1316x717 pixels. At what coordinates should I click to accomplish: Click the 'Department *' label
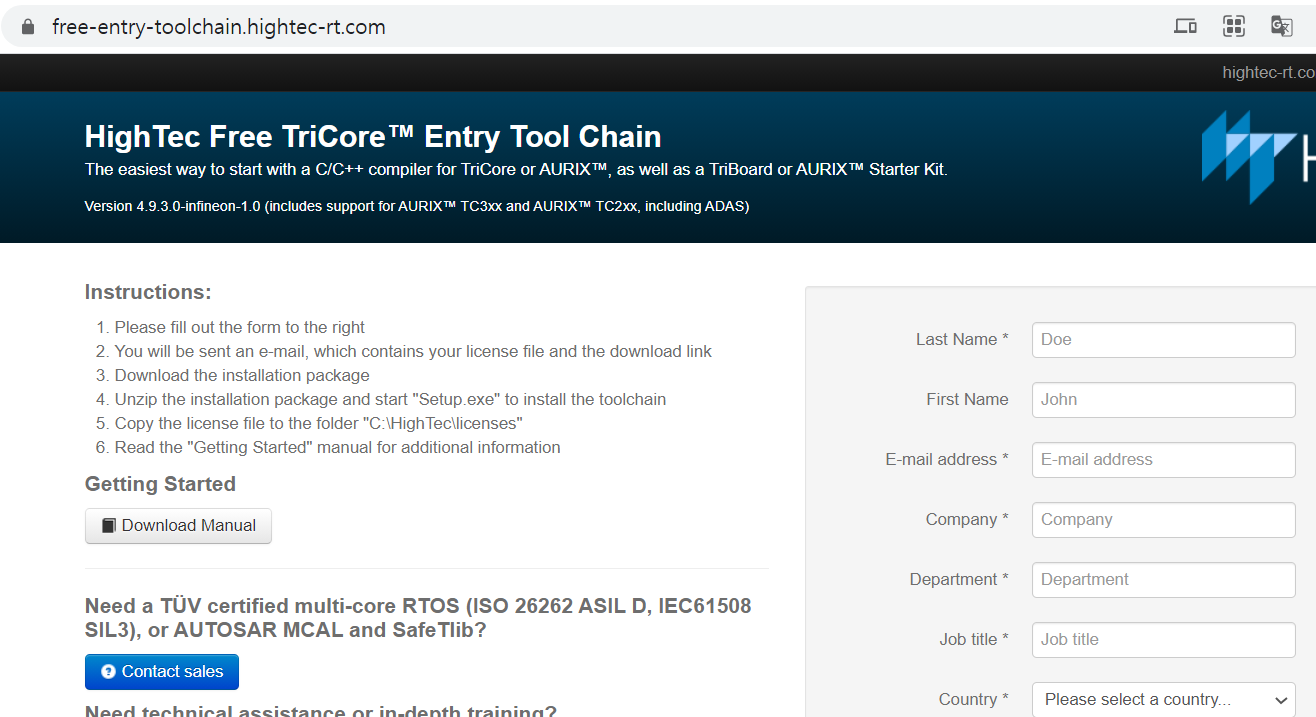(959, 580)
